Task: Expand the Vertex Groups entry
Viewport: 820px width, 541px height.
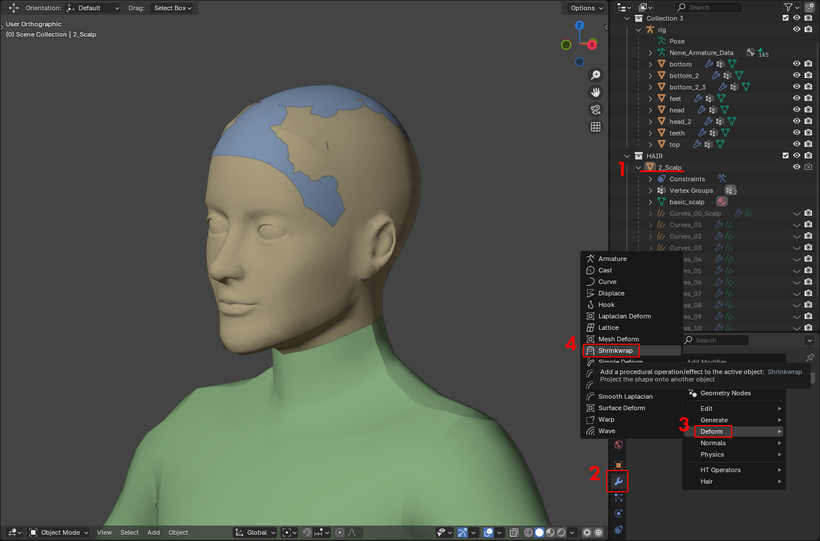Action: coord(650,190)
